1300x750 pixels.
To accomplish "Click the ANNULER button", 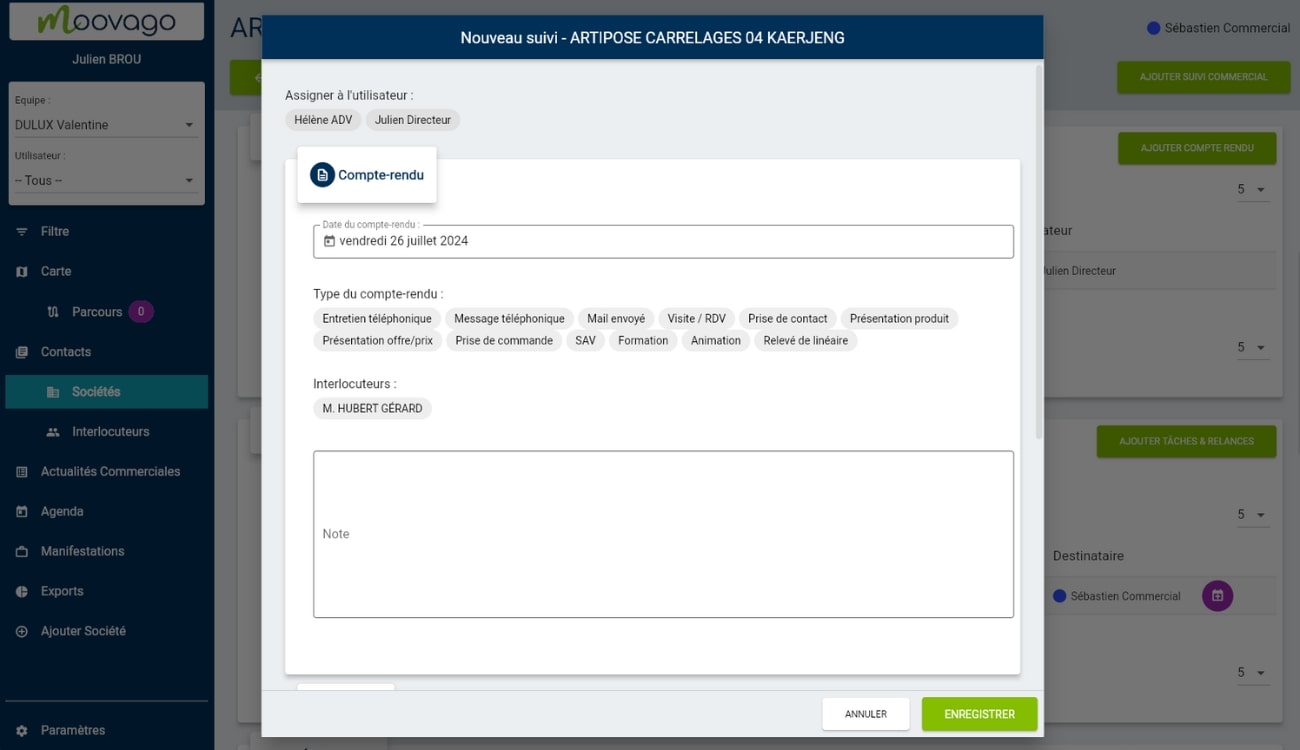I will point(866,714).
